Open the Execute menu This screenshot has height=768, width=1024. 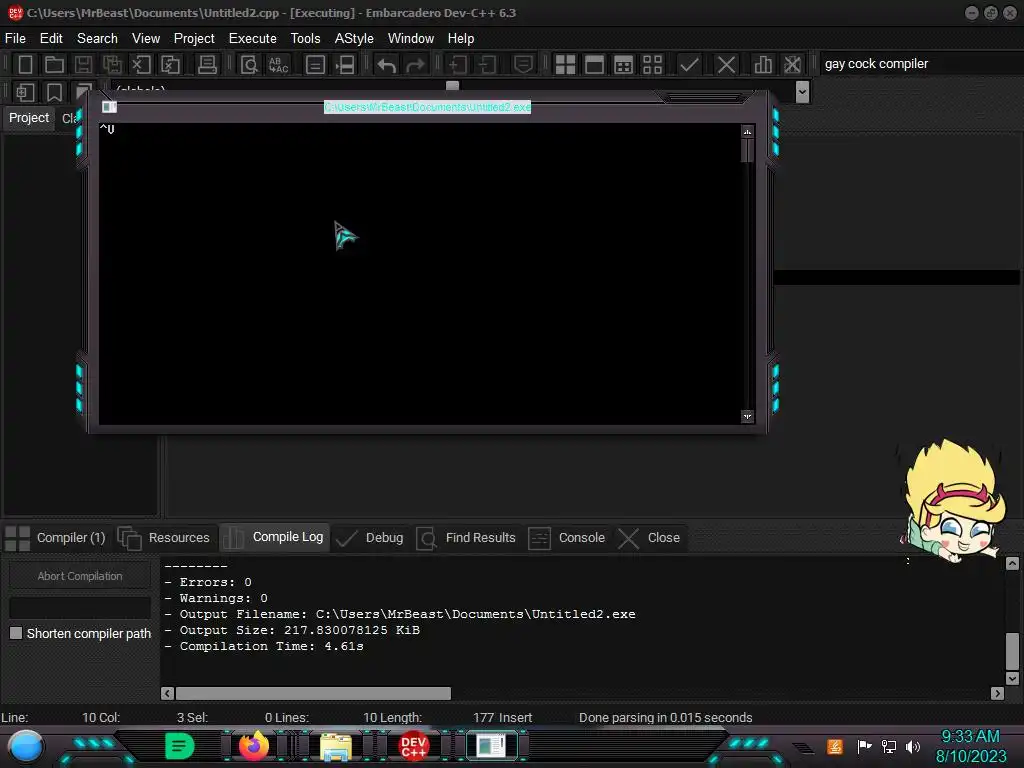[253, 39]
